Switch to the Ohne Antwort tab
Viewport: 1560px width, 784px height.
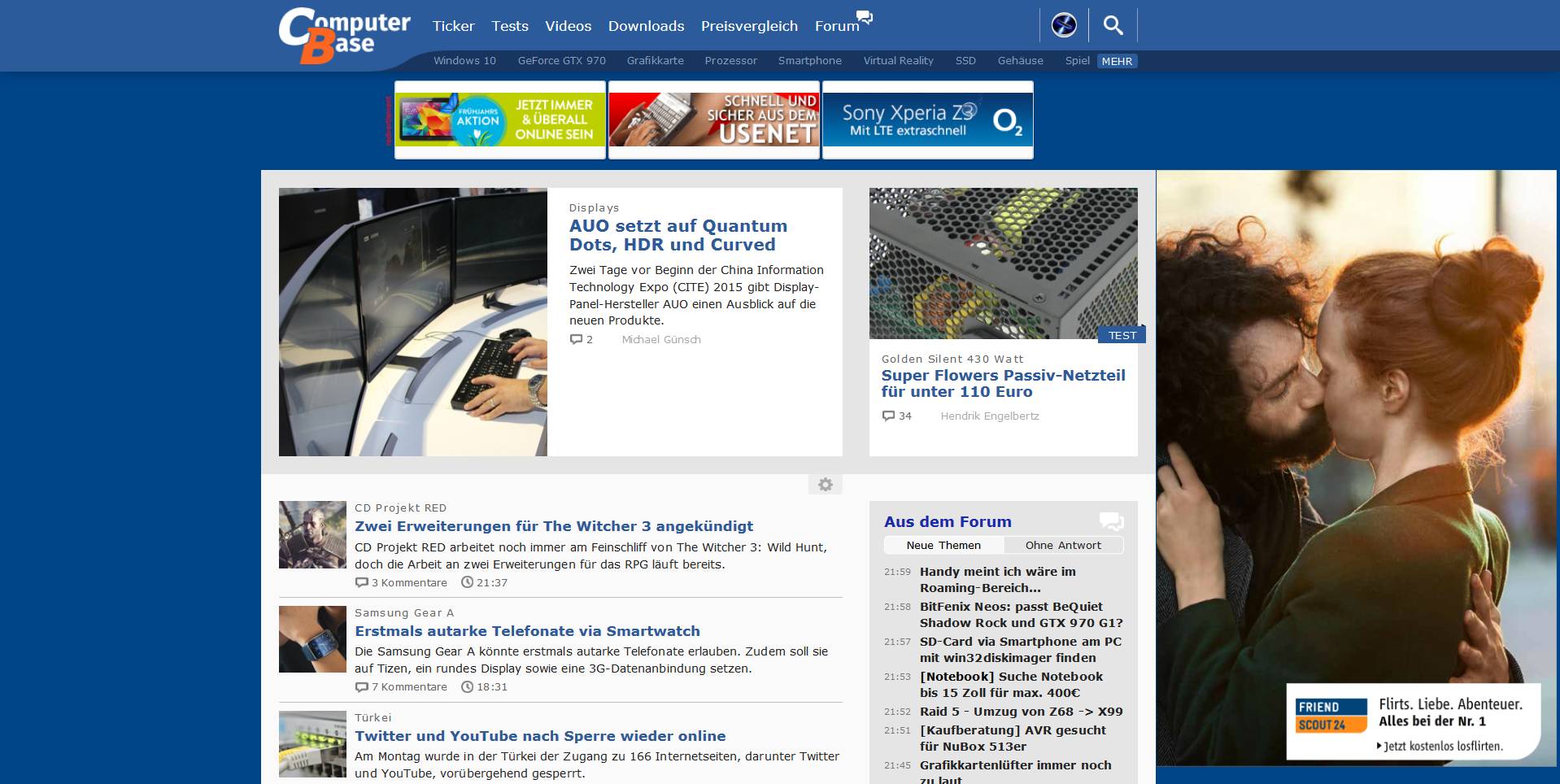coord(1063,545)
